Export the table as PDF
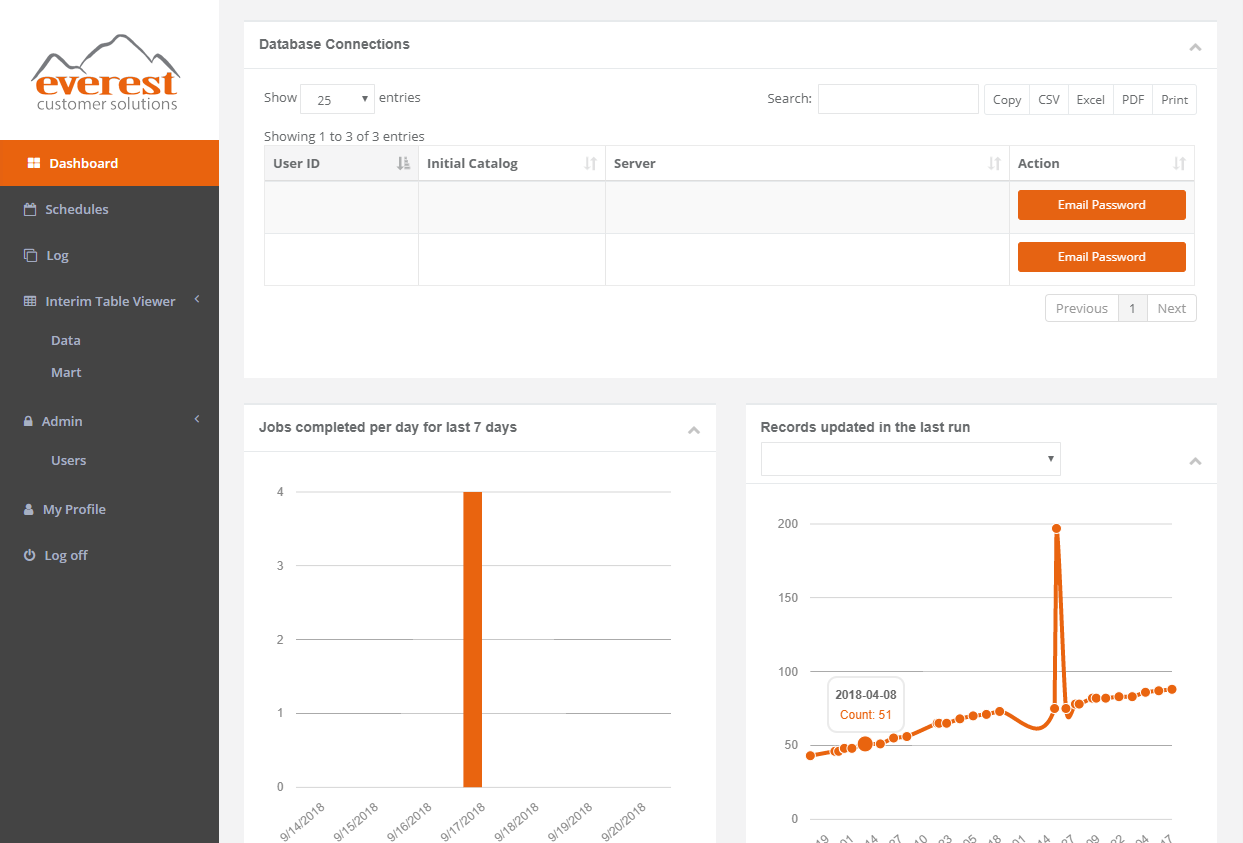Image resolution: width=1243 pixels, height=843 pixels. [1133, 99]
